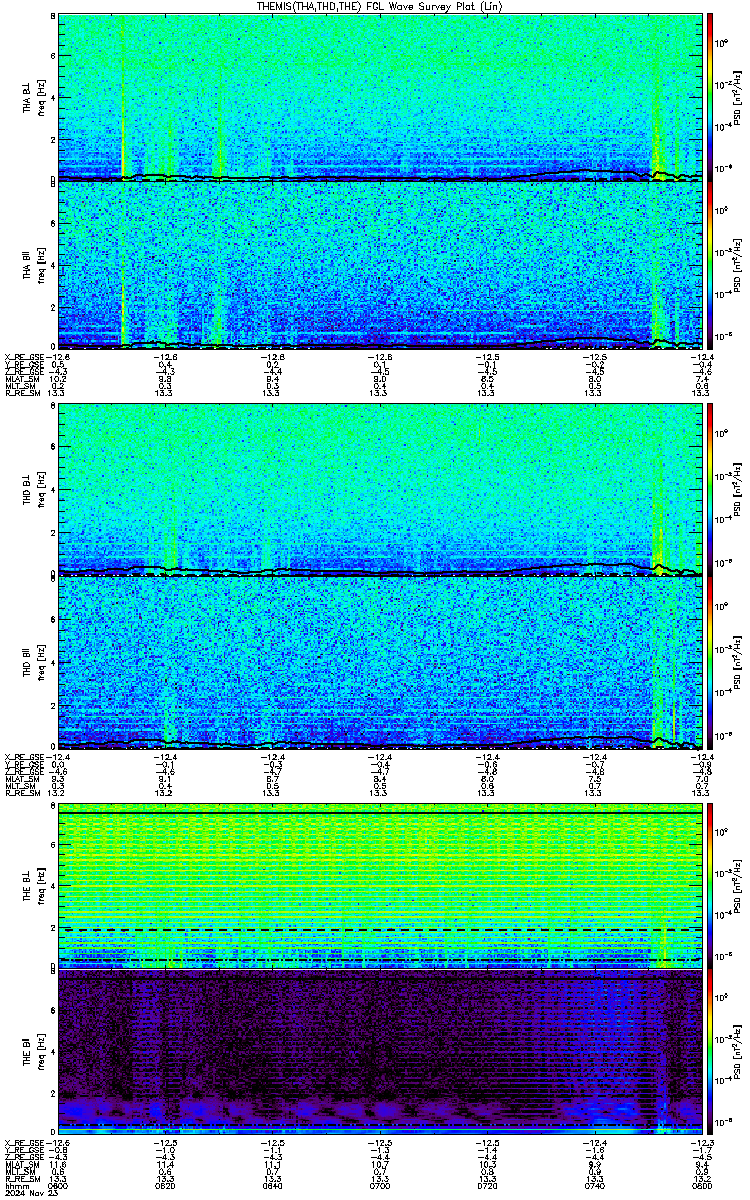Viewport: 750px width, 1200px height.
Task: Click the 0640 time tick label
Action: point(272,1186)
